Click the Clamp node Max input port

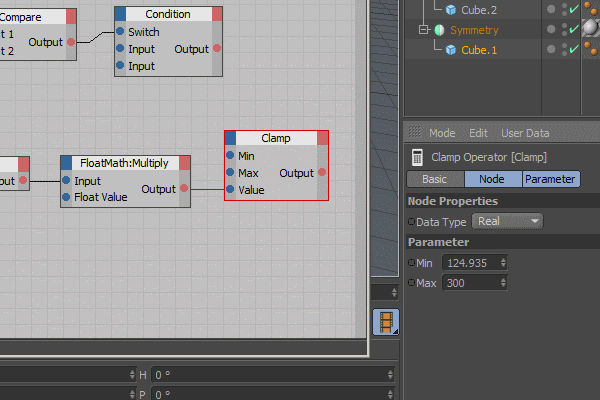pyautogui.click(x=230, y=172)
